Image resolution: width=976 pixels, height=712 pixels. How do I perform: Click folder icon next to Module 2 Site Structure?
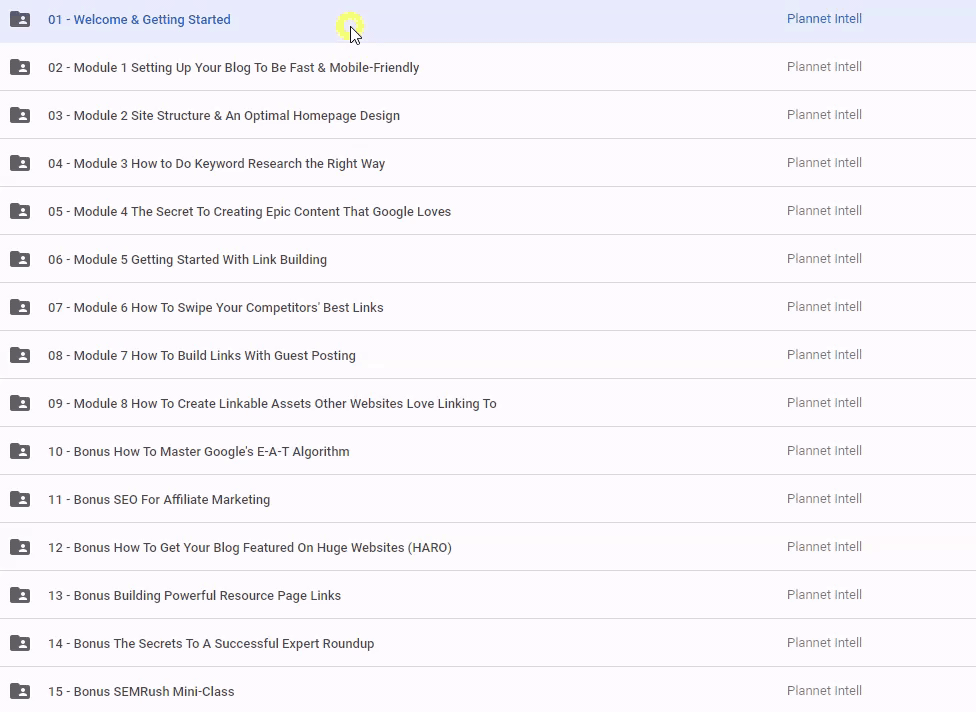pyautogui.click(x=20, y=115)
